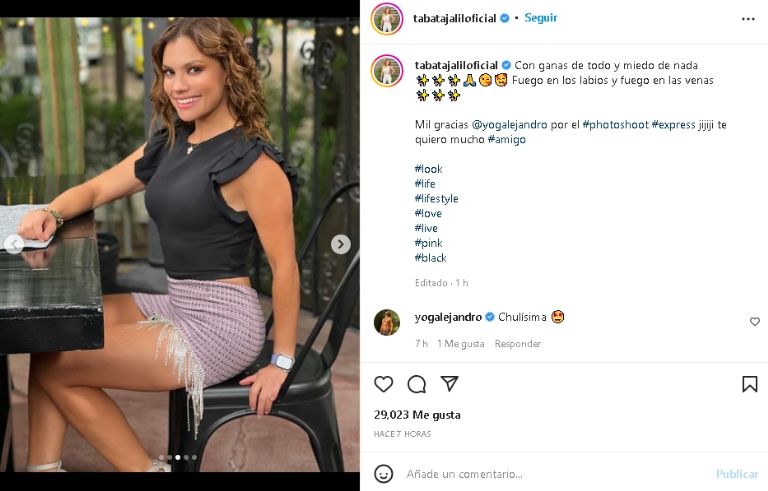Open the emoji picker in the comment box
The image size is (768, 491).
click(384, 473)
